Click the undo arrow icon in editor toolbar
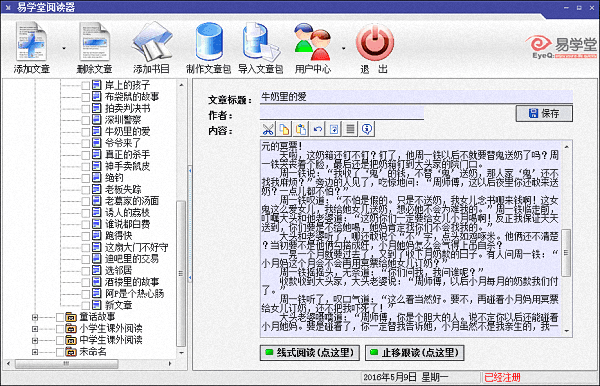Screen dimensions: 600x386 pos(317,129)
